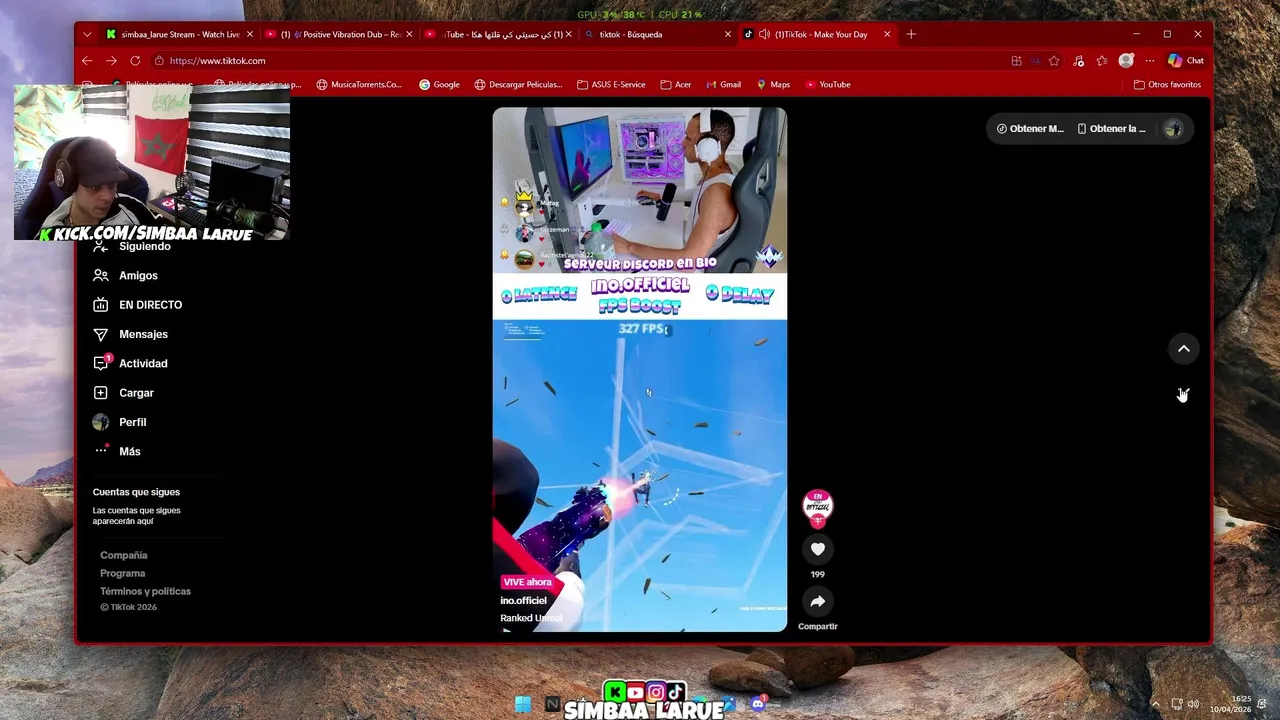
Task: Open the Compañía footer link
Action: pos(123,555)
